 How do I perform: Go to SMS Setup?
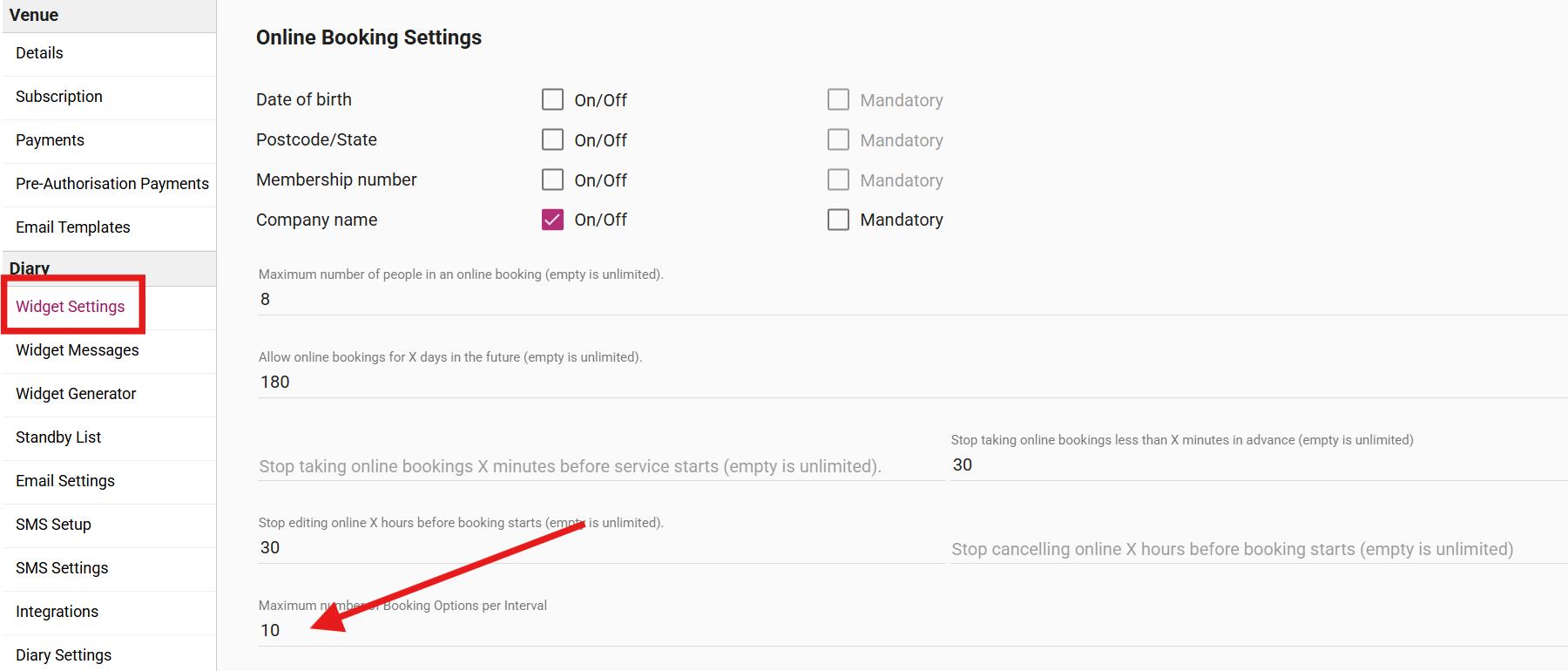53,525
